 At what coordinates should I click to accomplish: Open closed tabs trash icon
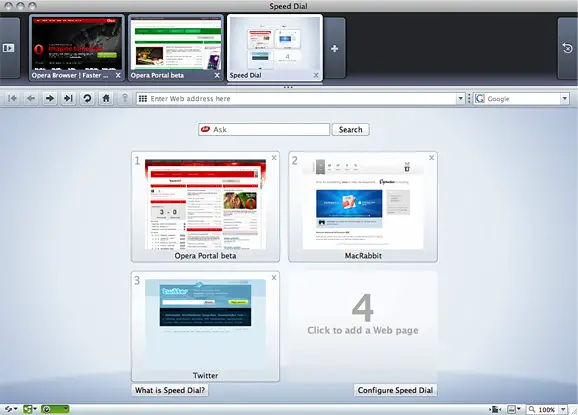[567, 48]
